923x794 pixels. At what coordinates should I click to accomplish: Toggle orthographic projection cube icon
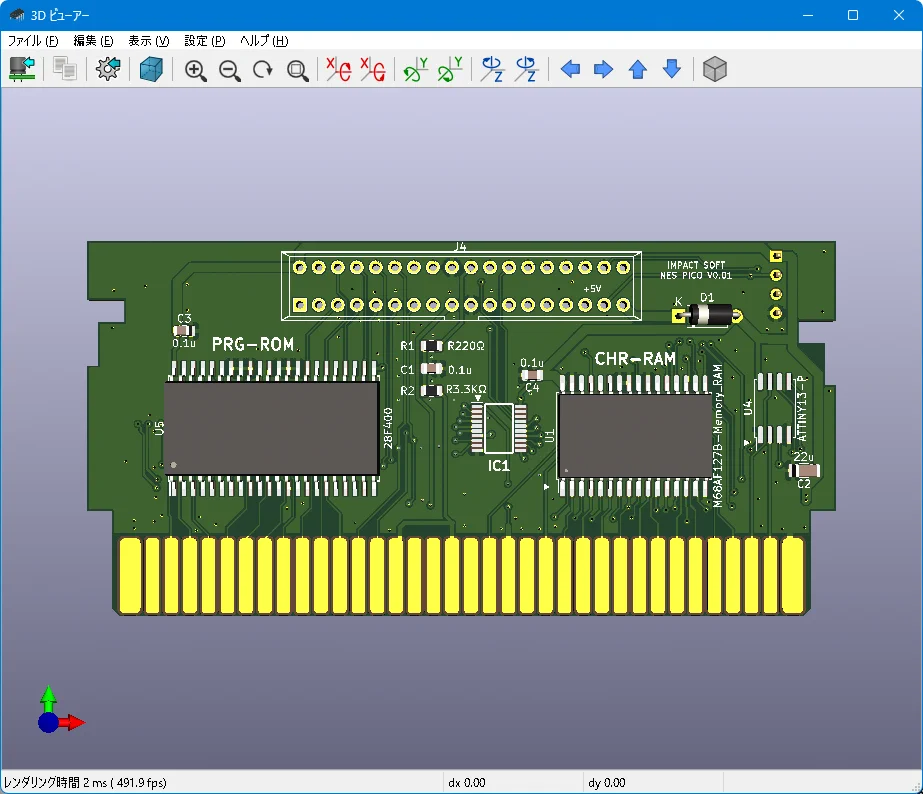pos(715,69)
